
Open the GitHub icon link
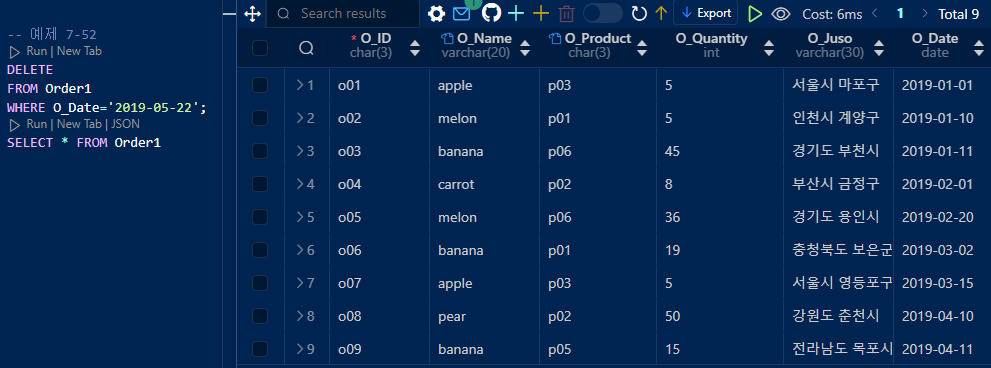coord(491,13)
